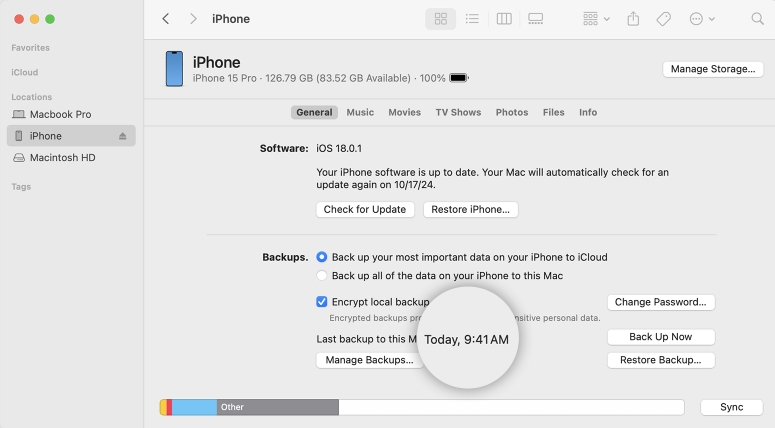Click the Tags icon in toolbar
775x428 pixels.
663,19
